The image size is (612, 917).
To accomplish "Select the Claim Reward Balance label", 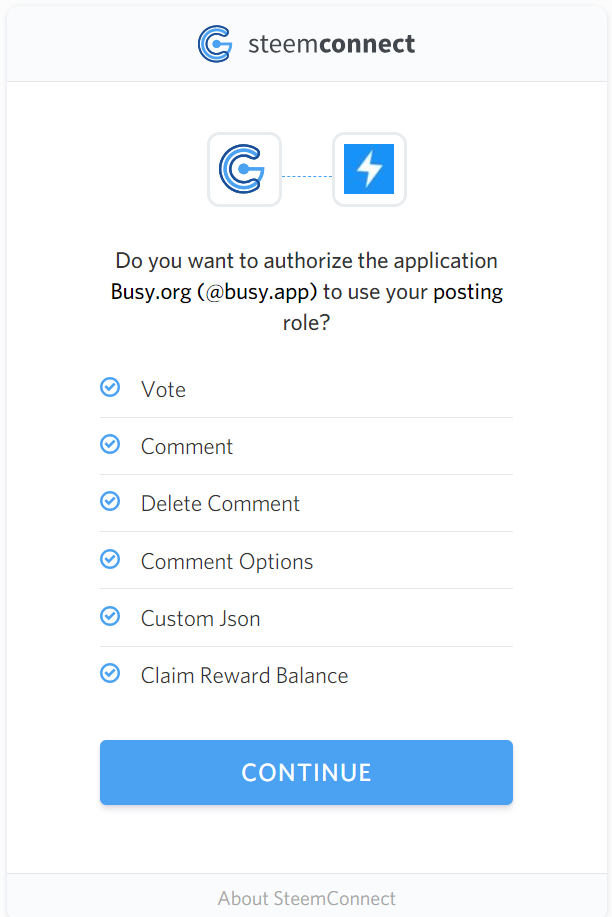I will point(245,675).
